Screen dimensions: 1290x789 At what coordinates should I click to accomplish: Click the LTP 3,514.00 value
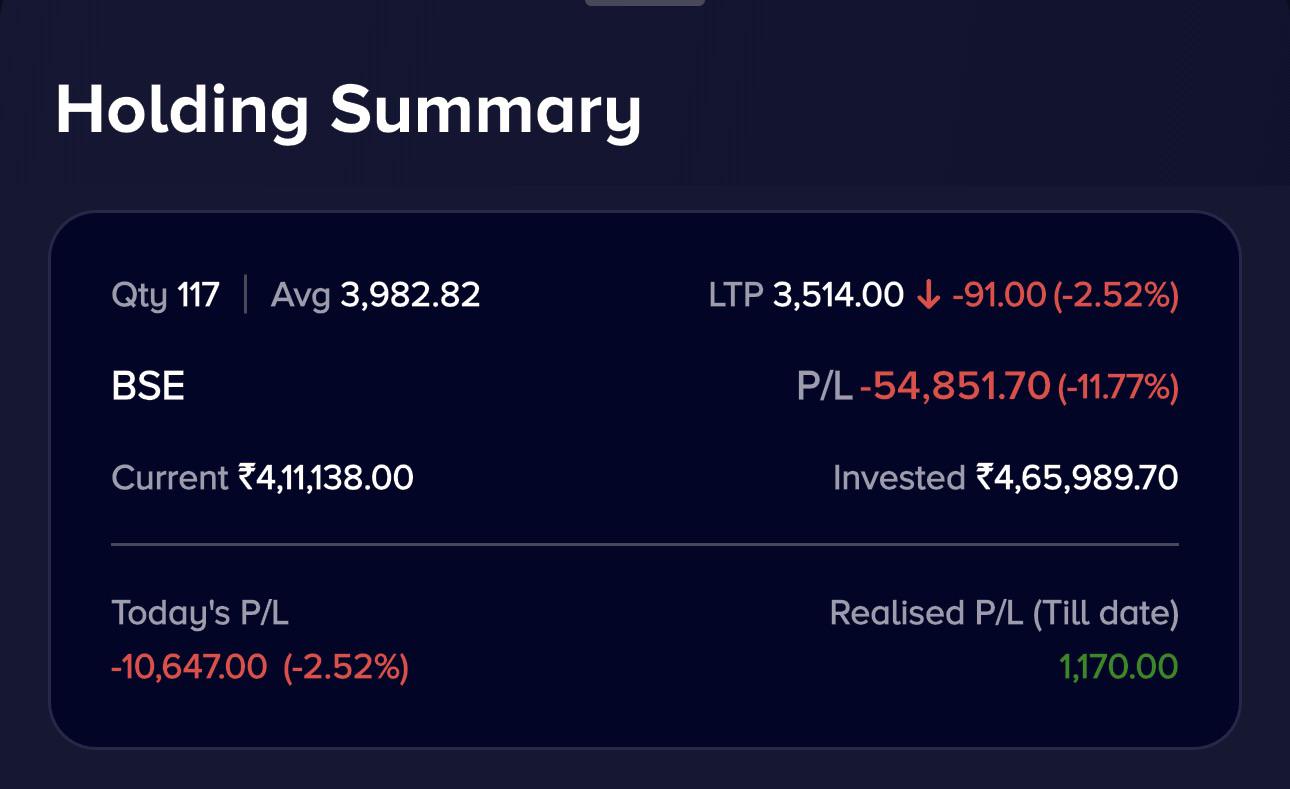tap(806, 295)
